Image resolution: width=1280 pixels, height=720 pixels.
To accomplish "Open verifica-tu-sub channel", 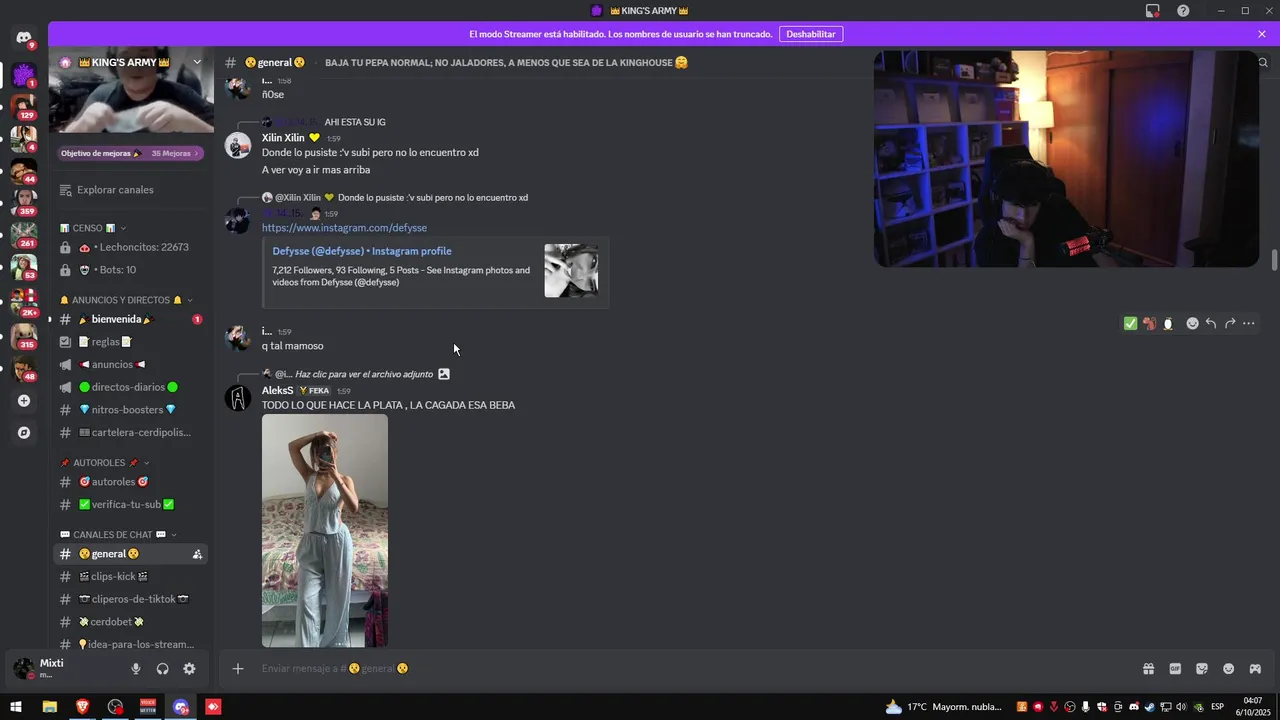I will click(130, 505).
